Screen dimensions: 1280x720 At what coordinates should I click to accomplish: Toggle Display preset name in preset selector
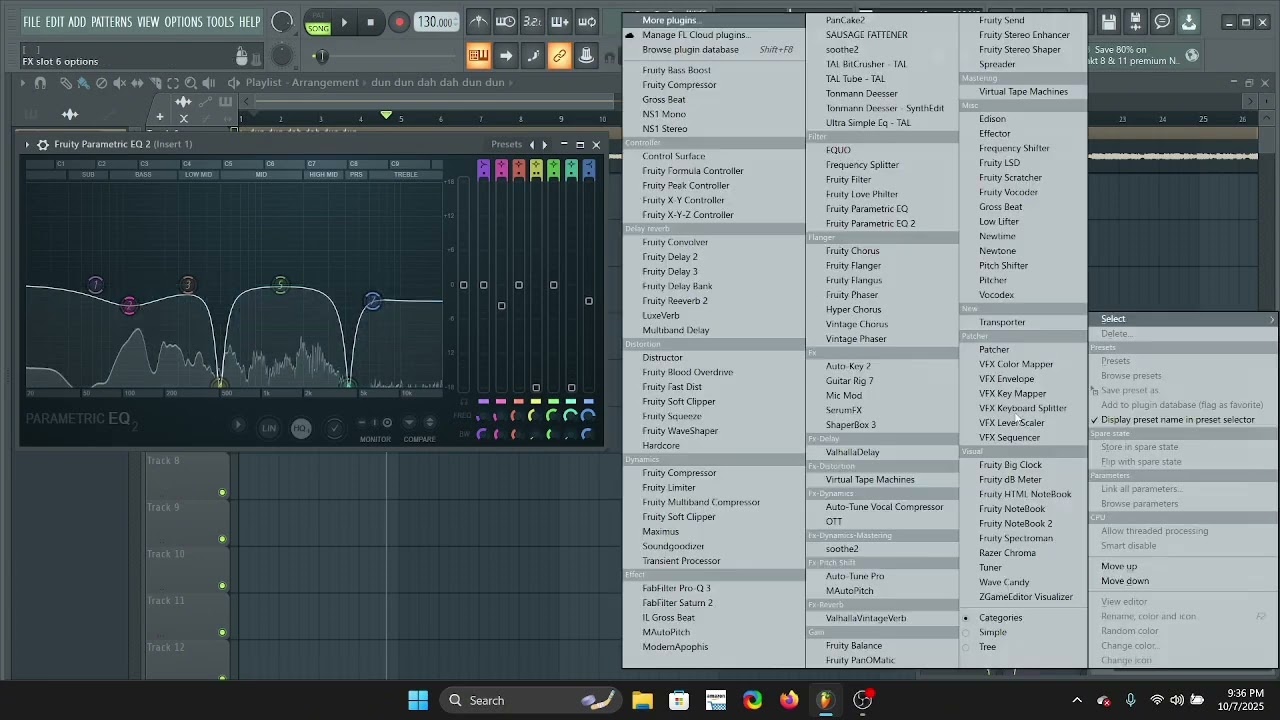1177,420
